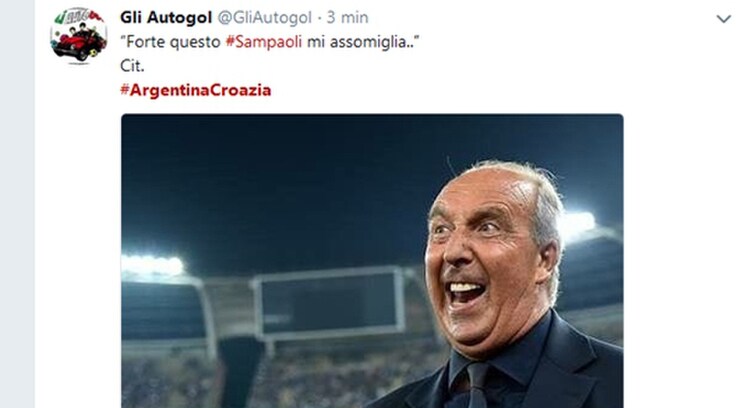This screenshot has height=408, width=736.
Task: Click the left stadium floodlight in photo
Action: coord(153,267)
